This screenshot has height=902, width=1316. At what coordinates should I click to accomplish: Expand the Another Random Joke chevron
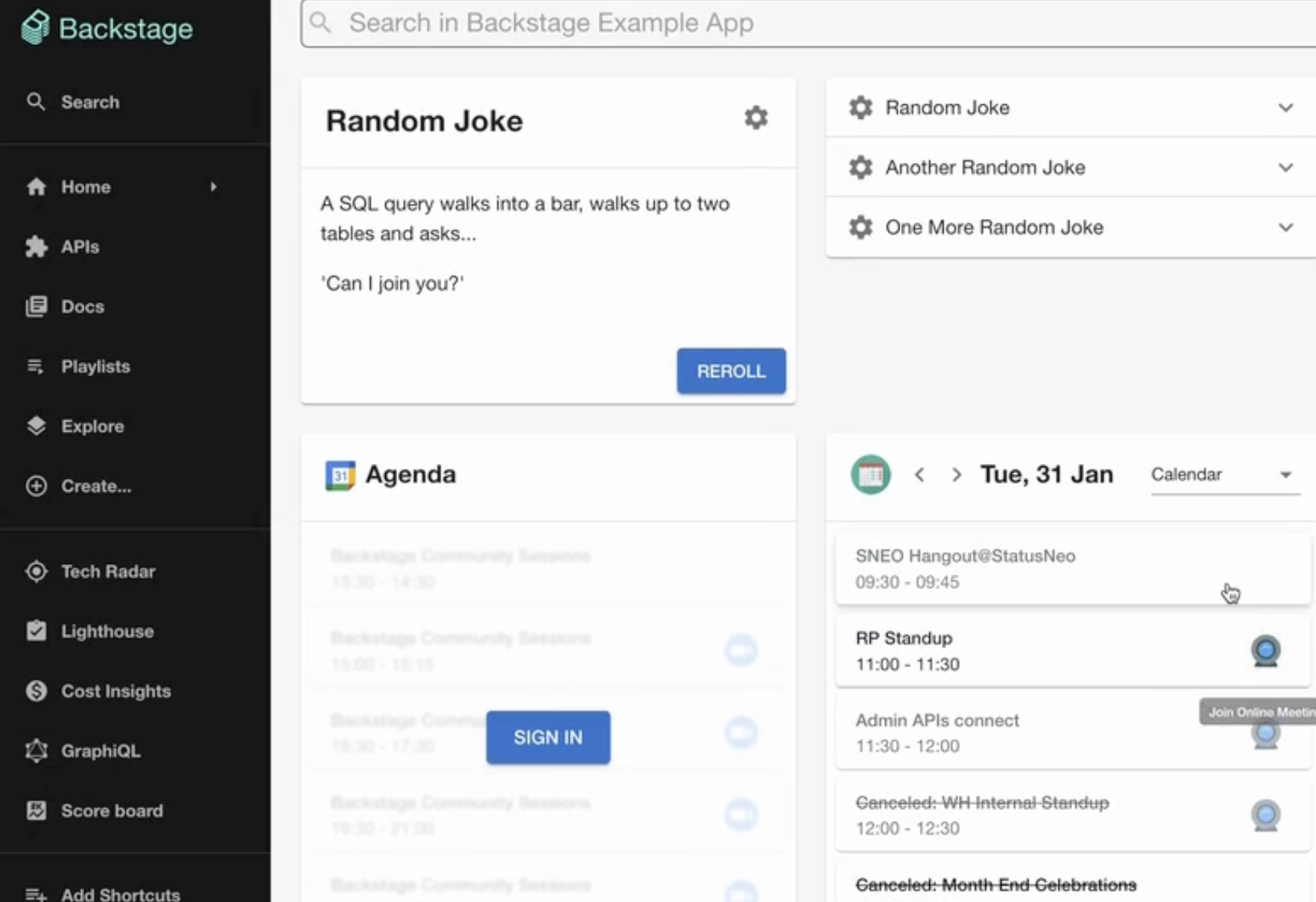point(1286,167)
